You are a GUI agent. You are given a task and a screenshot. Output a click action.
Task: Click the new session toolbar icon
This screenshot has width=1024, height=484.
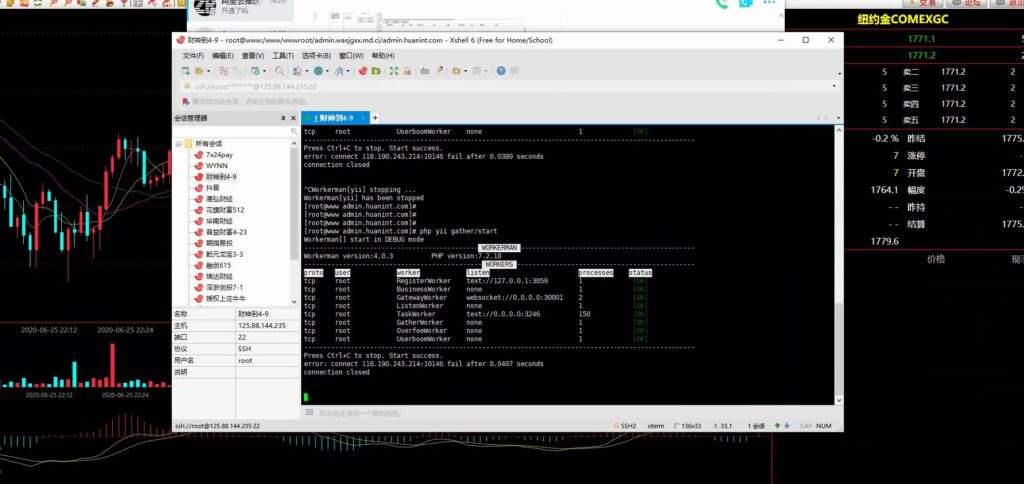[x=186, y=71]
